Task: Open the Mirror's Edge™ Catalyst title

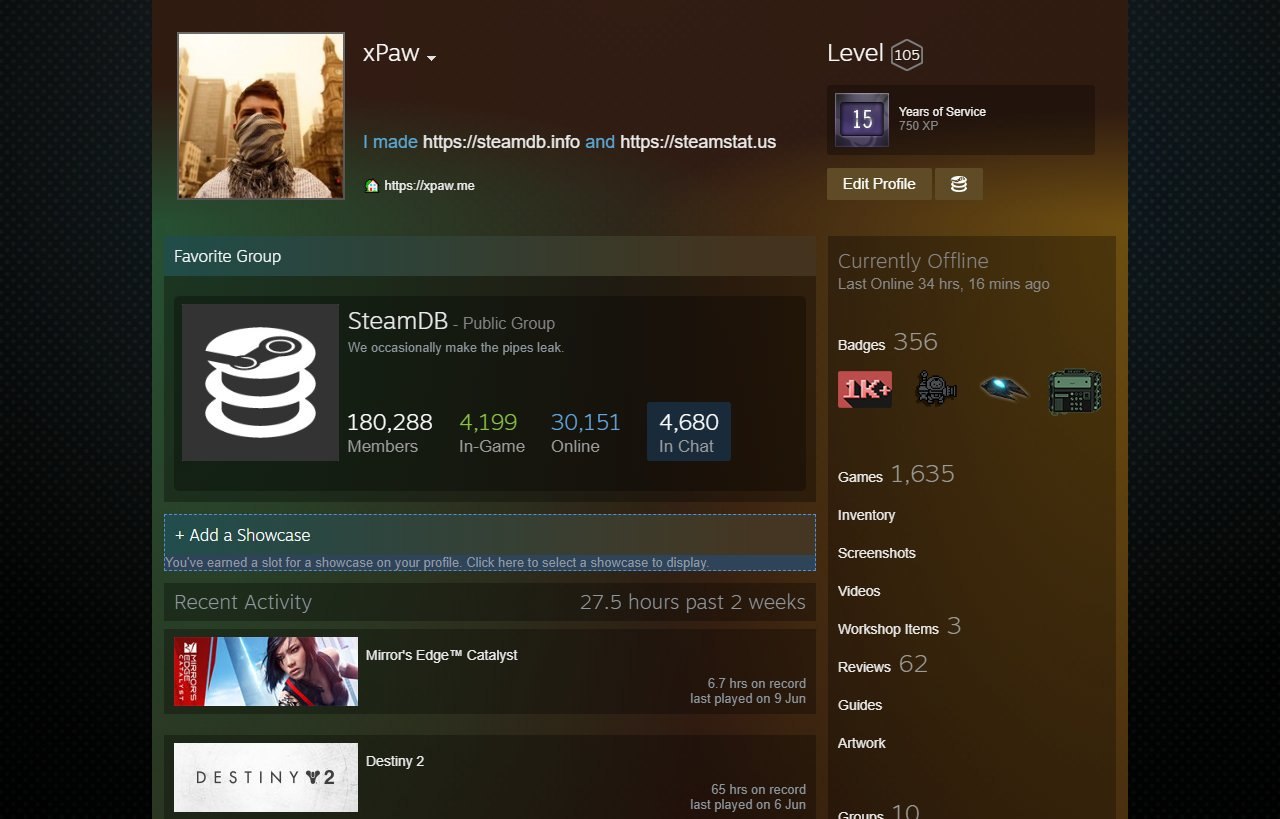Action: (442, 655)
